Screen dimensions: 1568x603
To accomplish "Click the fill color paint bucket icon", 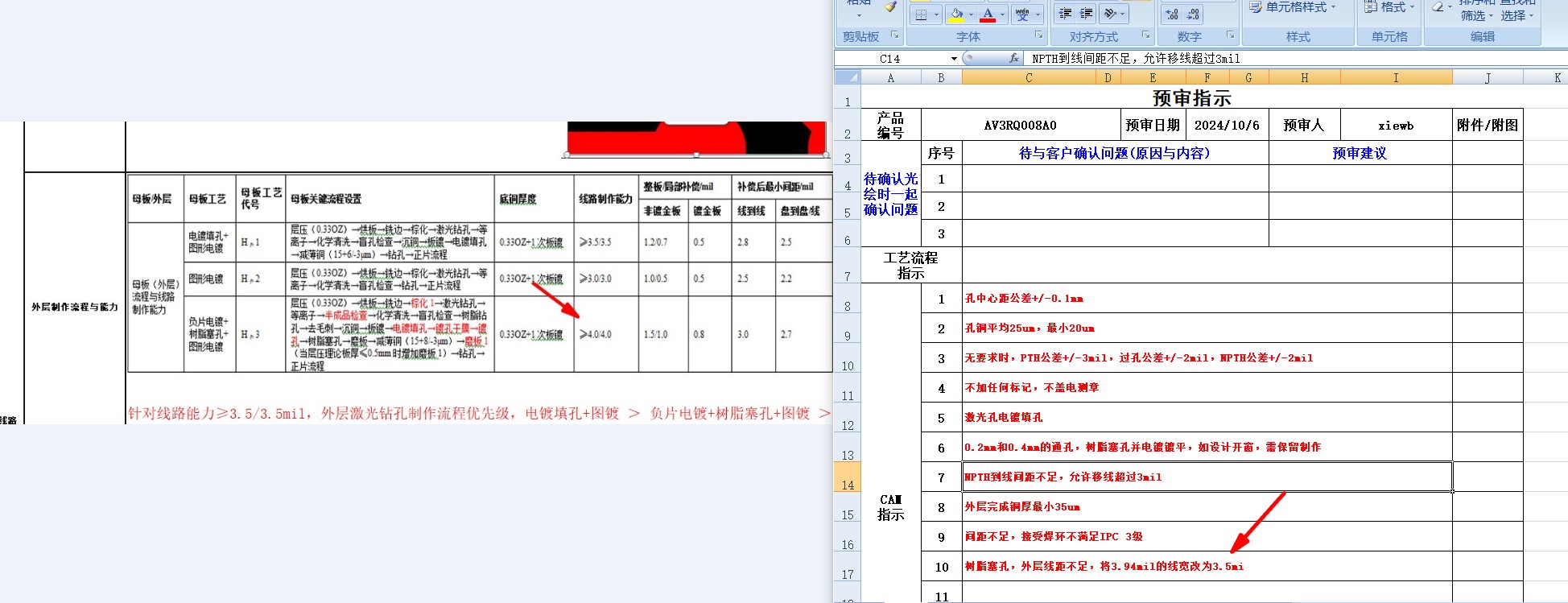I will 956,14.
